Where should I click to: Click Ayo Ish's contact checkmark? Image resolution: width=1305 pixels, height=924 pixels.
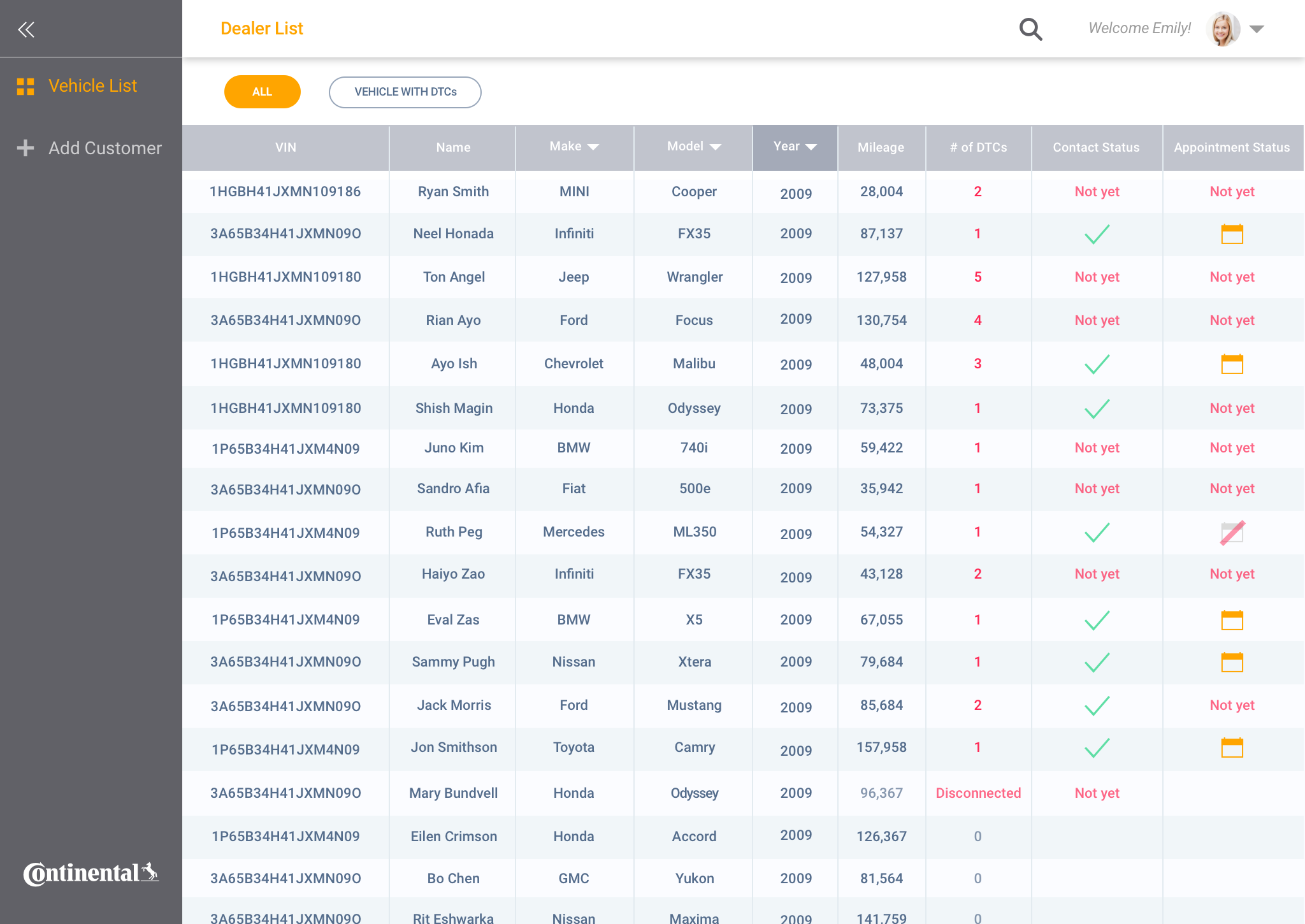coord(1097,364)
